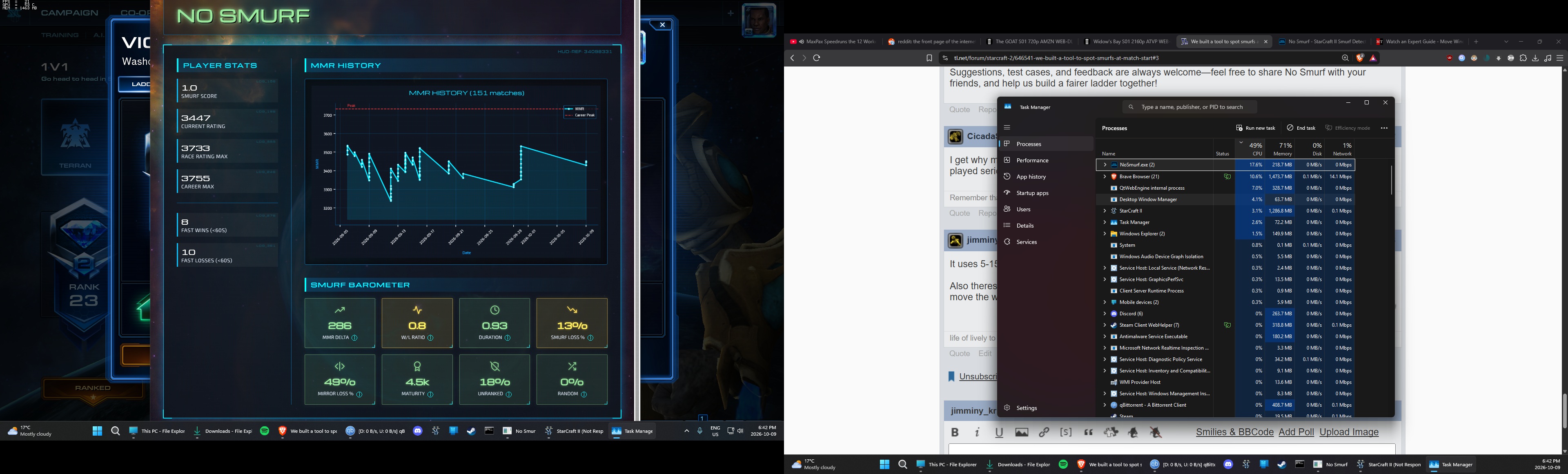
Task: Expand the NoSmurf.exe (2) process group
Action: click(1105, 165)
